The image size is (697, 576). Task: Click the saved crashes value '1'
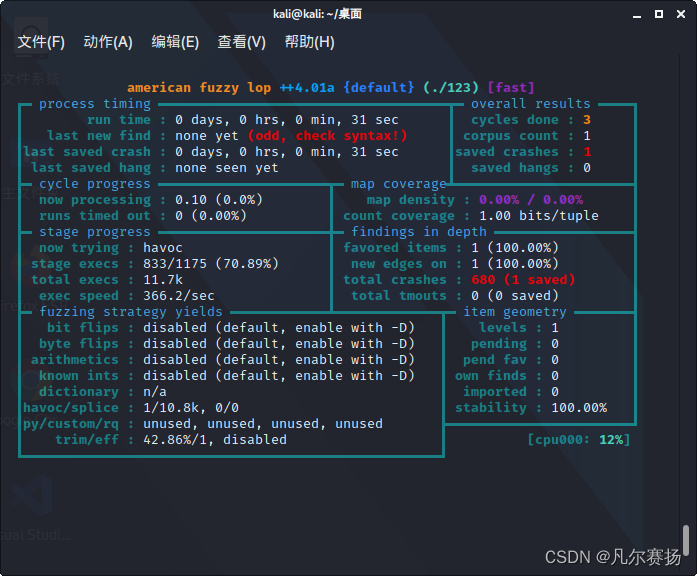coord(587,152)
